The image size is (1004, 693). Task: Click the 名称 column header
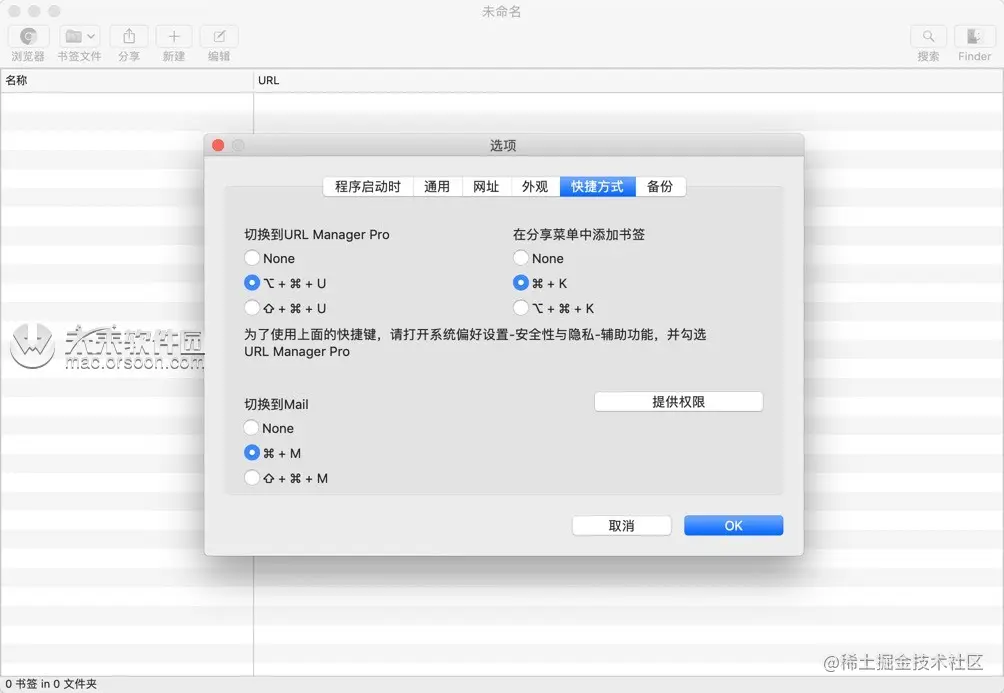127,80
